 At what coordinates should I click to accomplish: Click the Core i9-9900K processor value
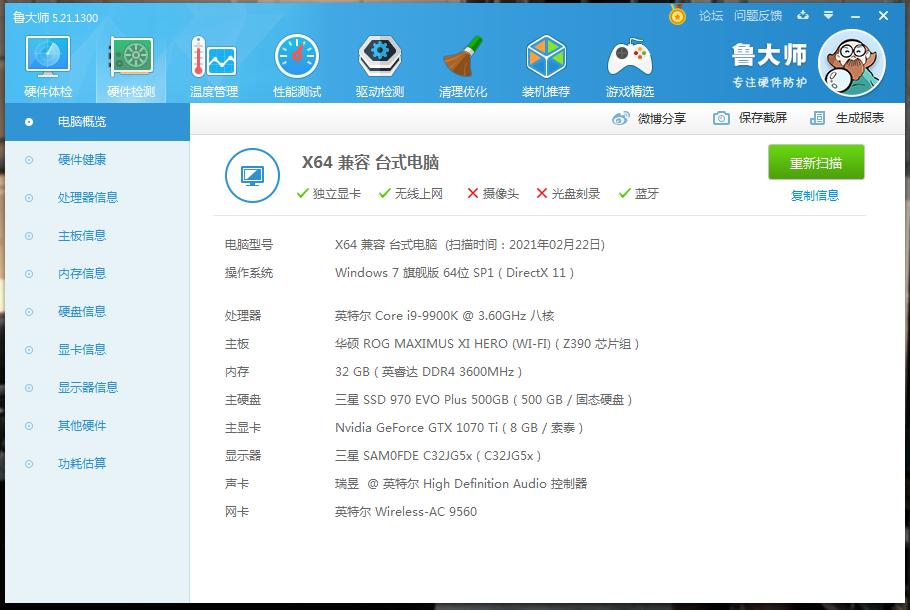point(445,316)
